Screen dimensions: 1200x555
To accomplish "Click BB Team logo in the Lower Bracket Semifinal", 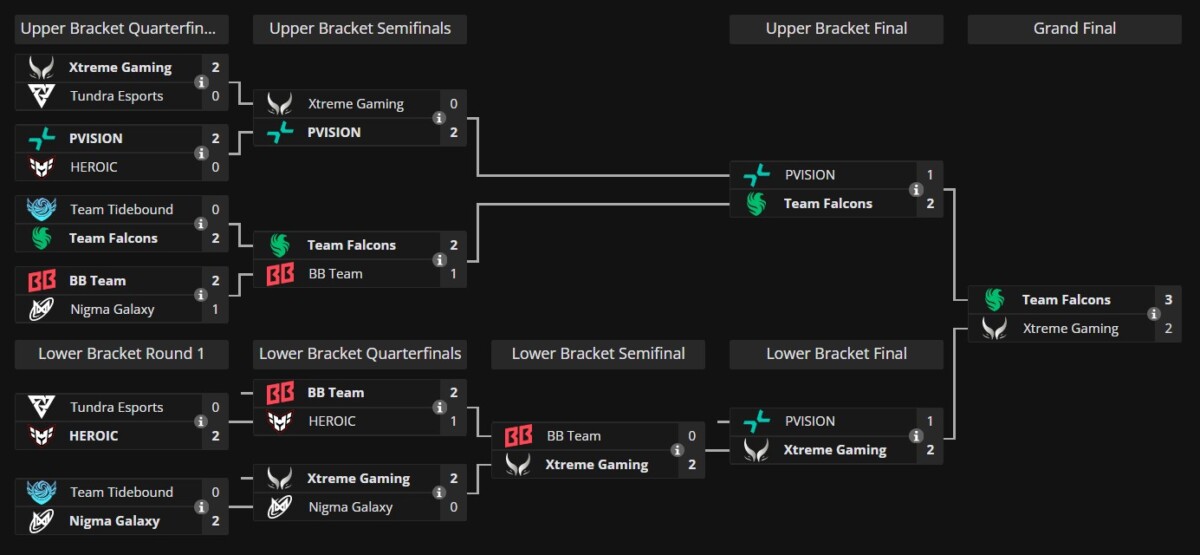I will point(518,436).
